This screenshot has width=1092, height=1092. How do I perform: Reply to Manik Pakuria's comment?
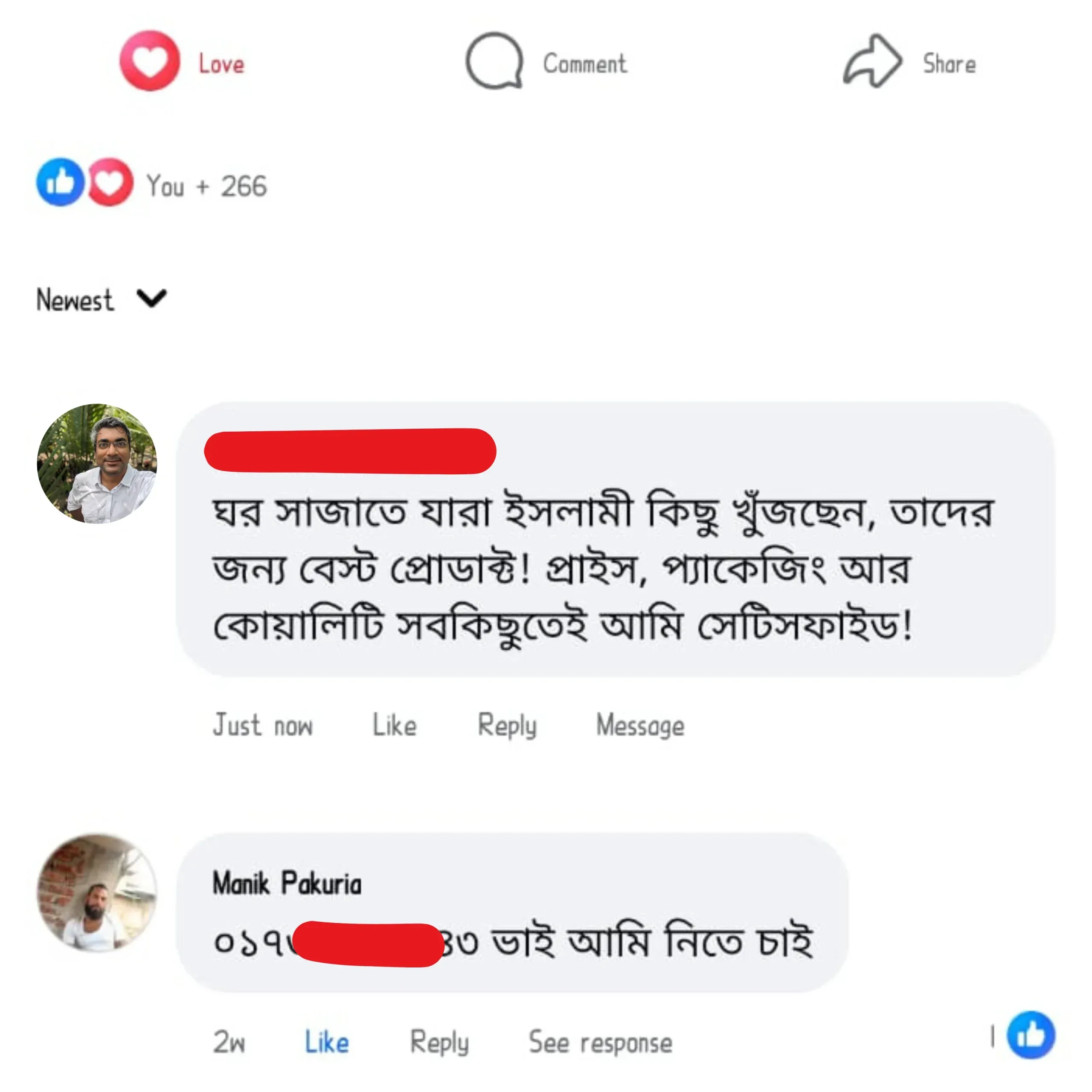pyautogui.click(x=439, y=1042)
